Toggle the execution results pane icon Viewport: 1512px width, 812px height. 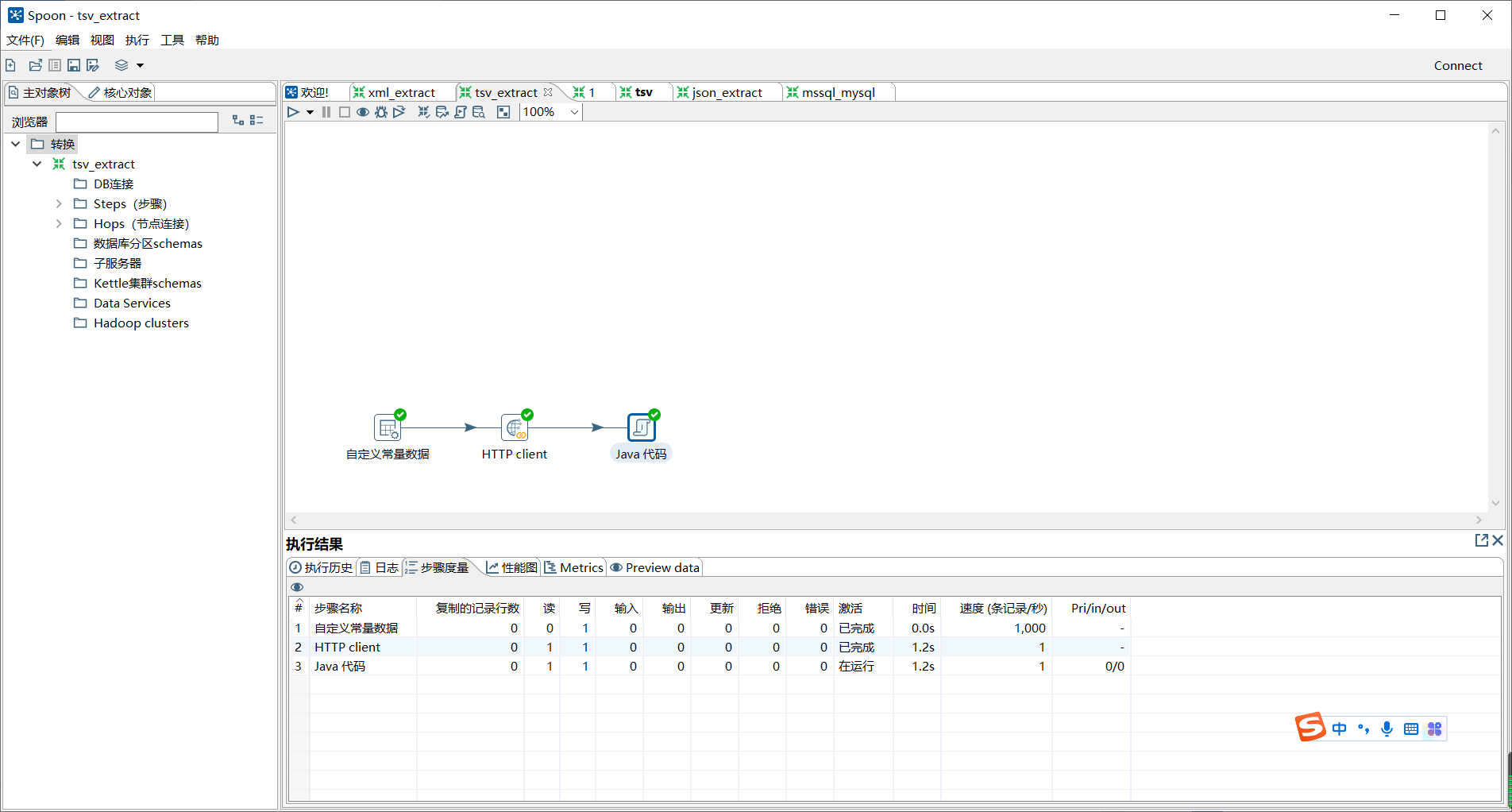(x=503, y=112)
